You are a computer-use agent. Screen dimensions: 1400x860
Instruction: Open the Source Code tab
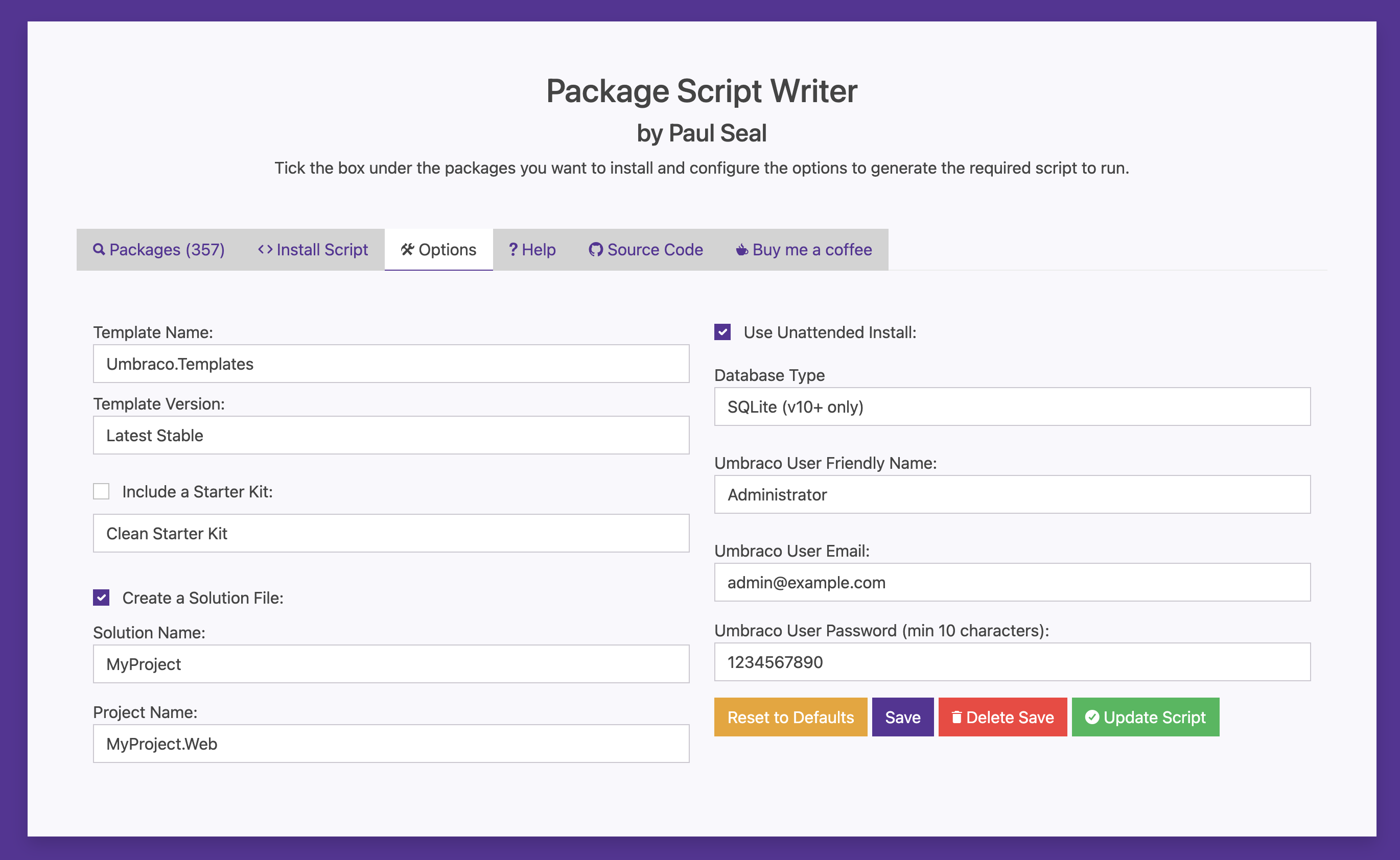click(x=646, y=250)
